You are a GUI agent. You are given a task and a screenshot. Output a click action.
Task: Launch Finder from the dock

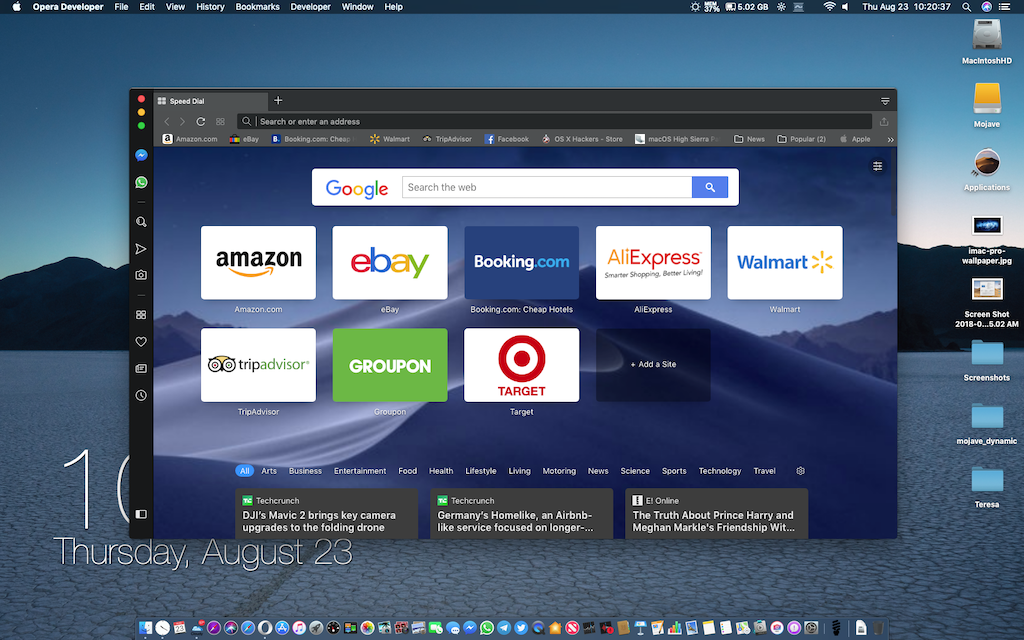(x=146, y=628)
